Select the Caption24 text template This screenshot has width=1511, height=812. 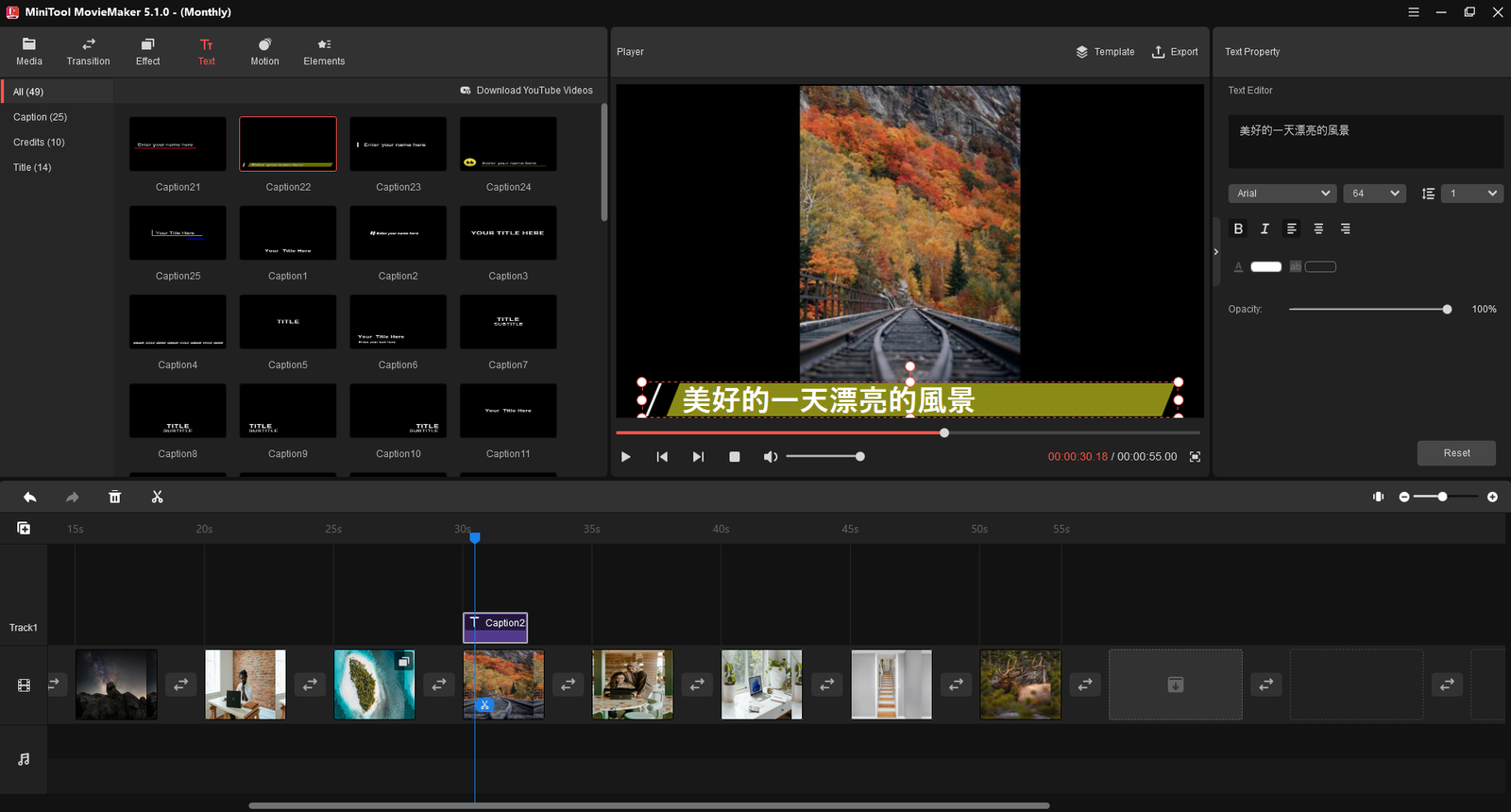point(508,144)
